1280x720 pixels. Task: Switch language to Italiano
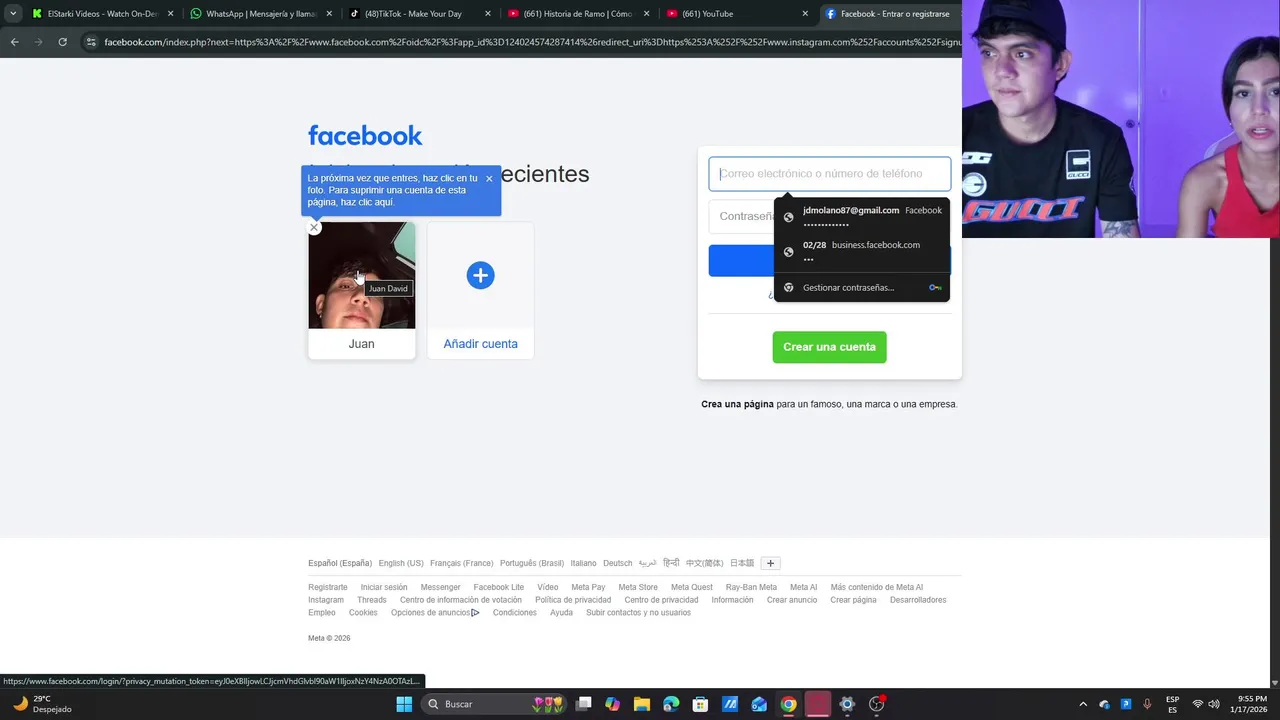pyautogui.click(x=583, y=563)
